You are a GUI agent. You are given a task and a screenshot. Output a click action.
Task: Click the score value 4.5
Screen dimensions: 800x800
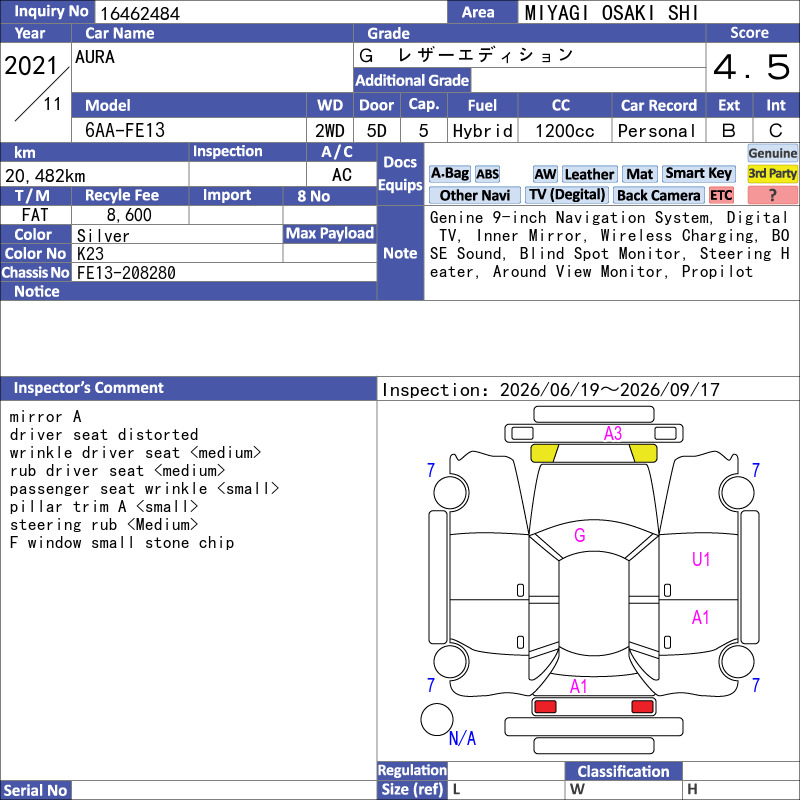pyautogui.click(x=752, y=67)
